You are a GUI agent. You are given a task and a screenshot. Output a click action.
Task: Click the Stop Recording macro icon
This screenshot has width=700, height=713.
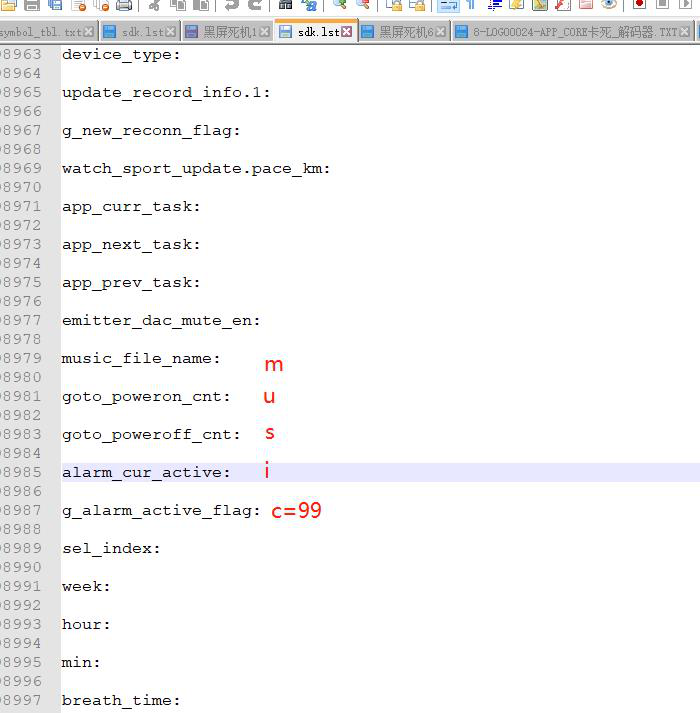click(x=663, y=5)
